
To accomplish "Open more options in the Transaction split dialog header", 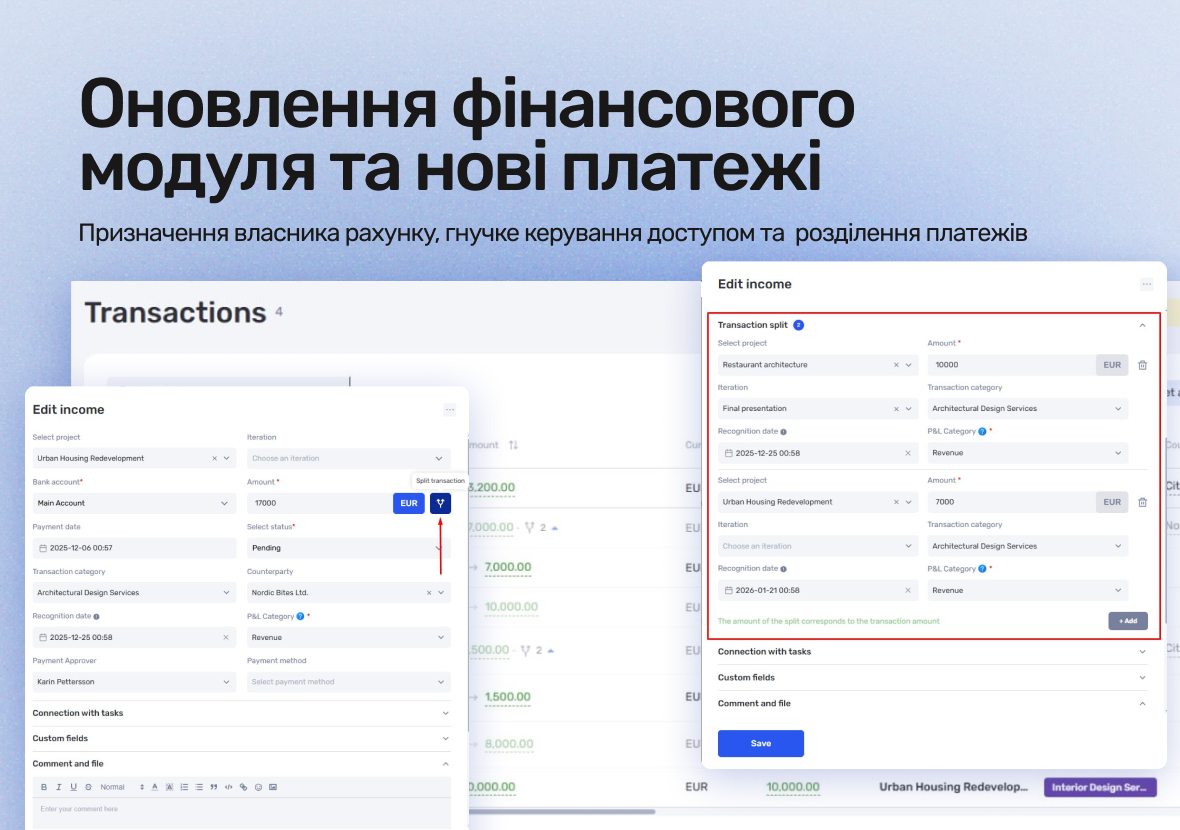I will (x=1146, y=284).
